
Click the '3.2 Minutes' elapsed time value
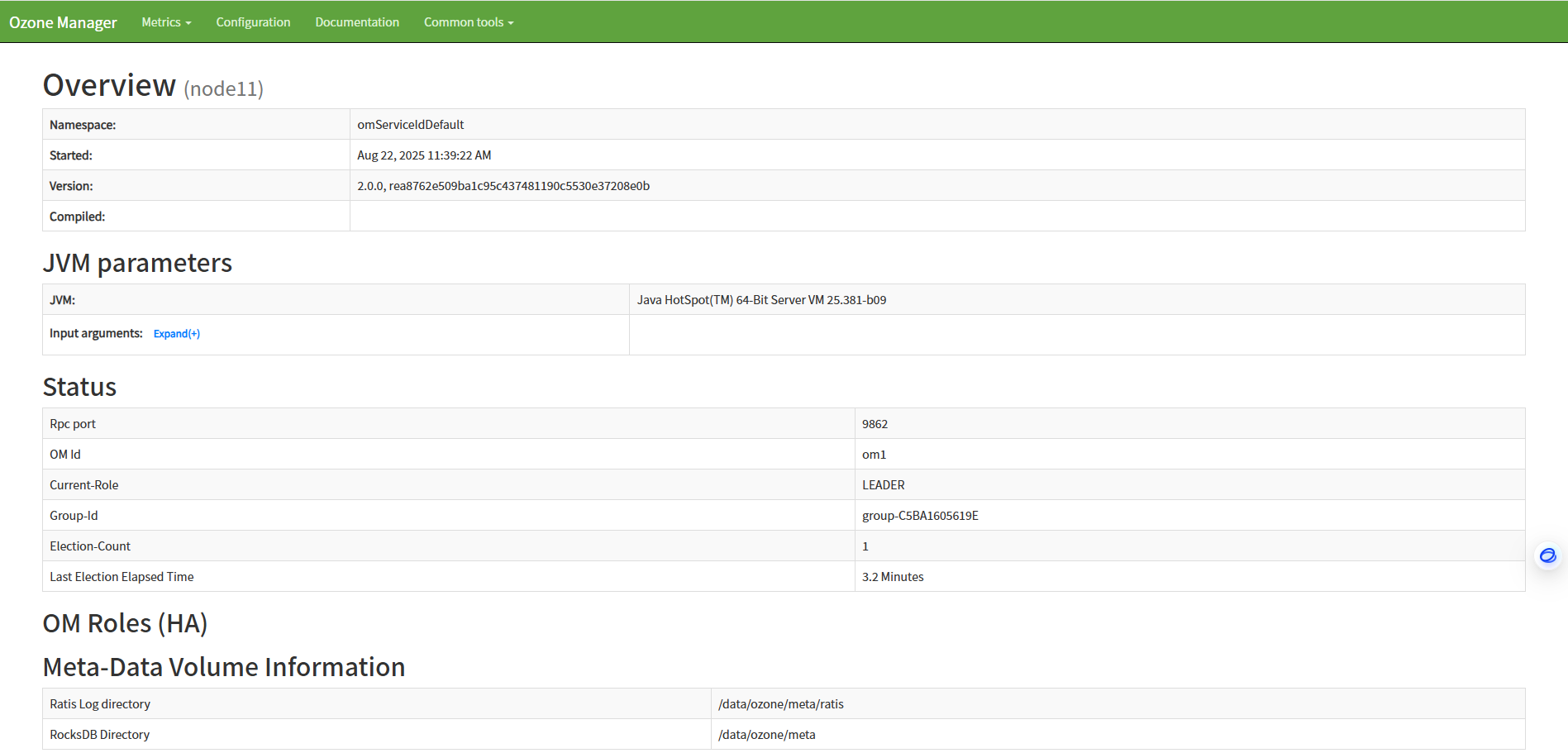click(x=893, y=577)
